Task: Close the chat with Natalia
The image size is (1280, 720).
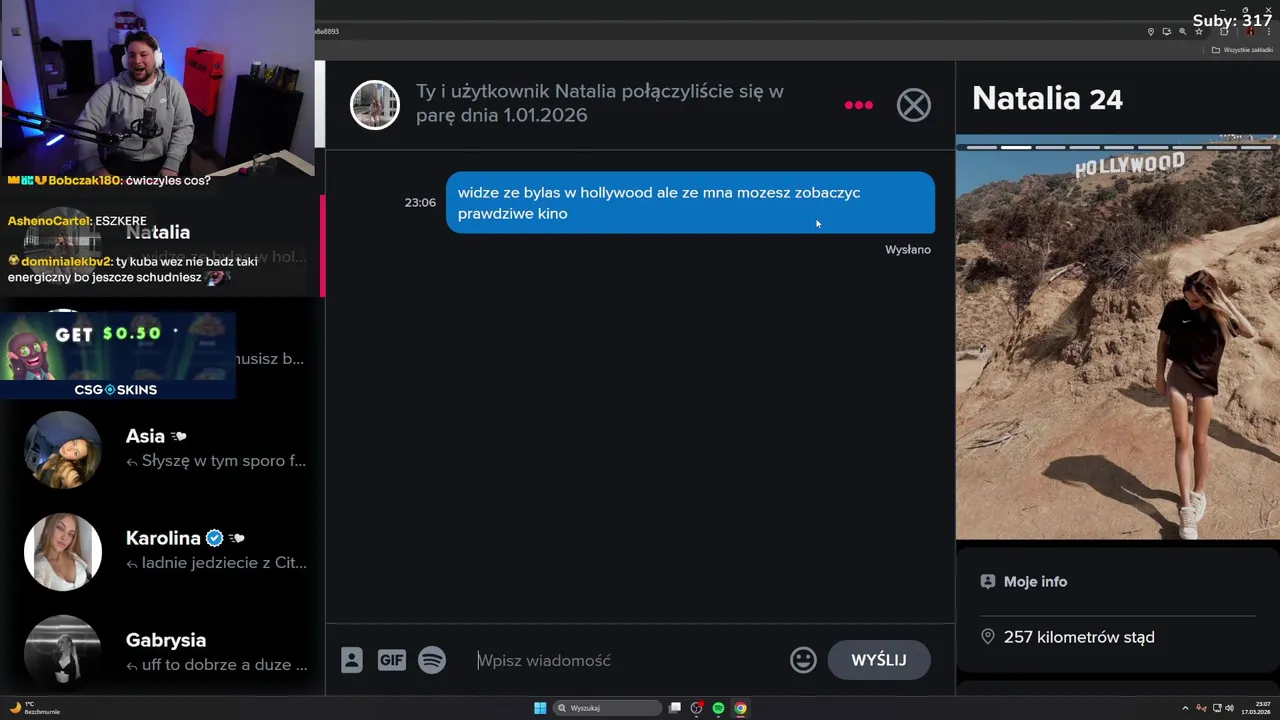Action: point(913,105)
